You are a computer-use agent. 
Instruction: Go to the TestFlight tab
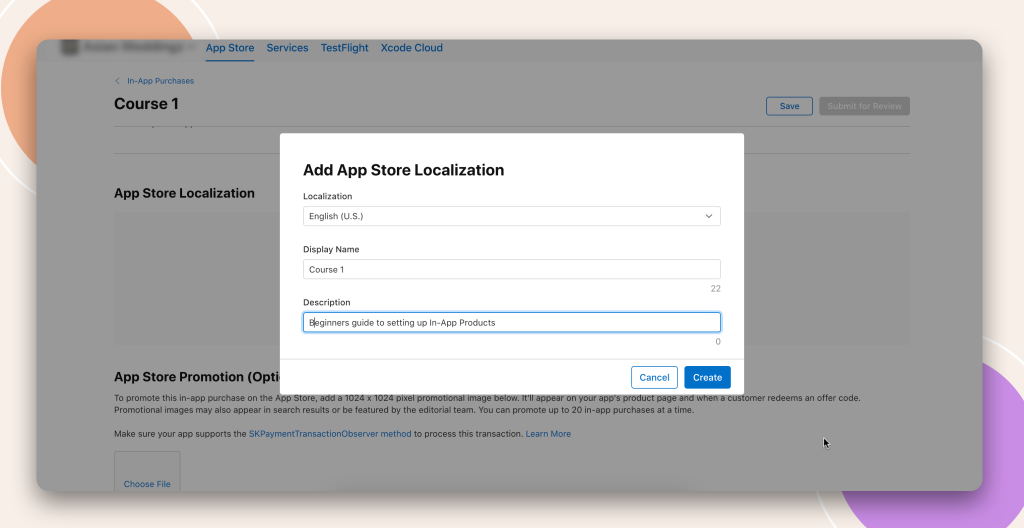[344, 48]
